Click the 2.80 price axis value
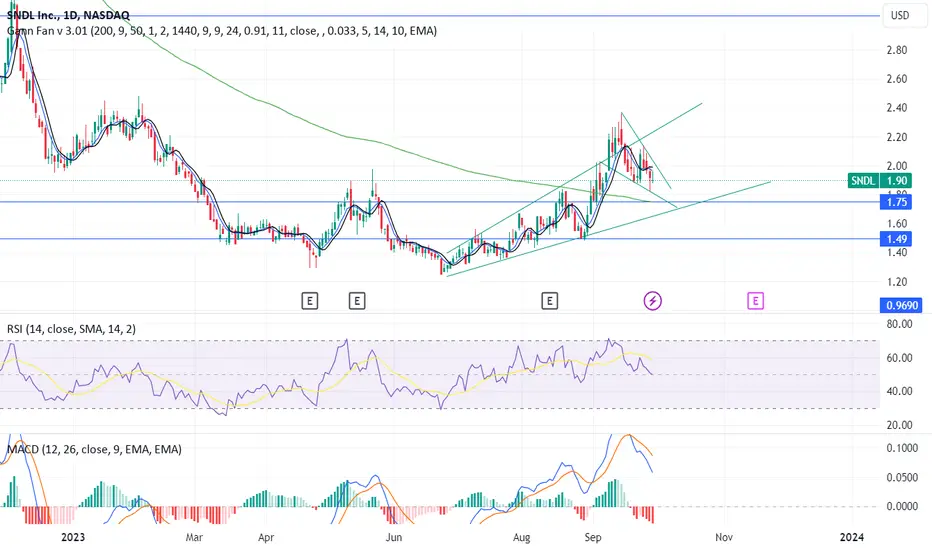Screen dimensions: 932x550 tap(896, 50)
